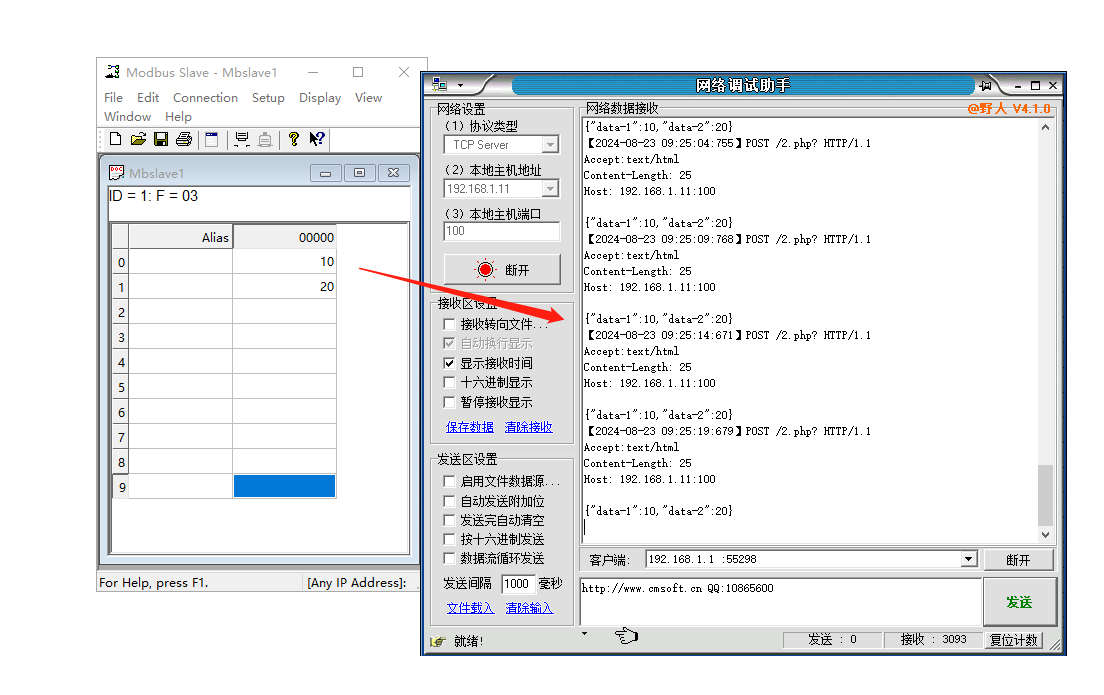Viewport: 1104px width, 695px height.
Task: Open the Display menu in Modbus Slave
Action: [x=320, y=97]
